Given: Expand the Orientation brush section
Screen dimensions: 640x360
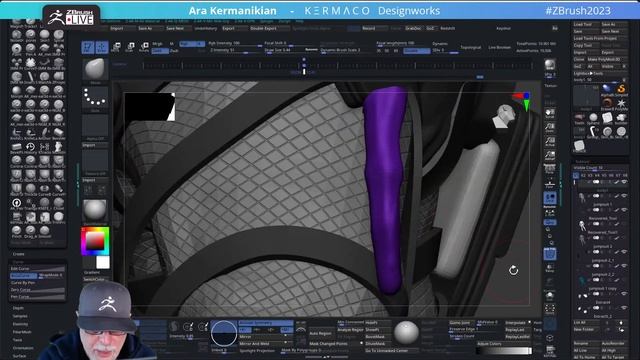Looking at the screenshot, I should click(23, 348).
